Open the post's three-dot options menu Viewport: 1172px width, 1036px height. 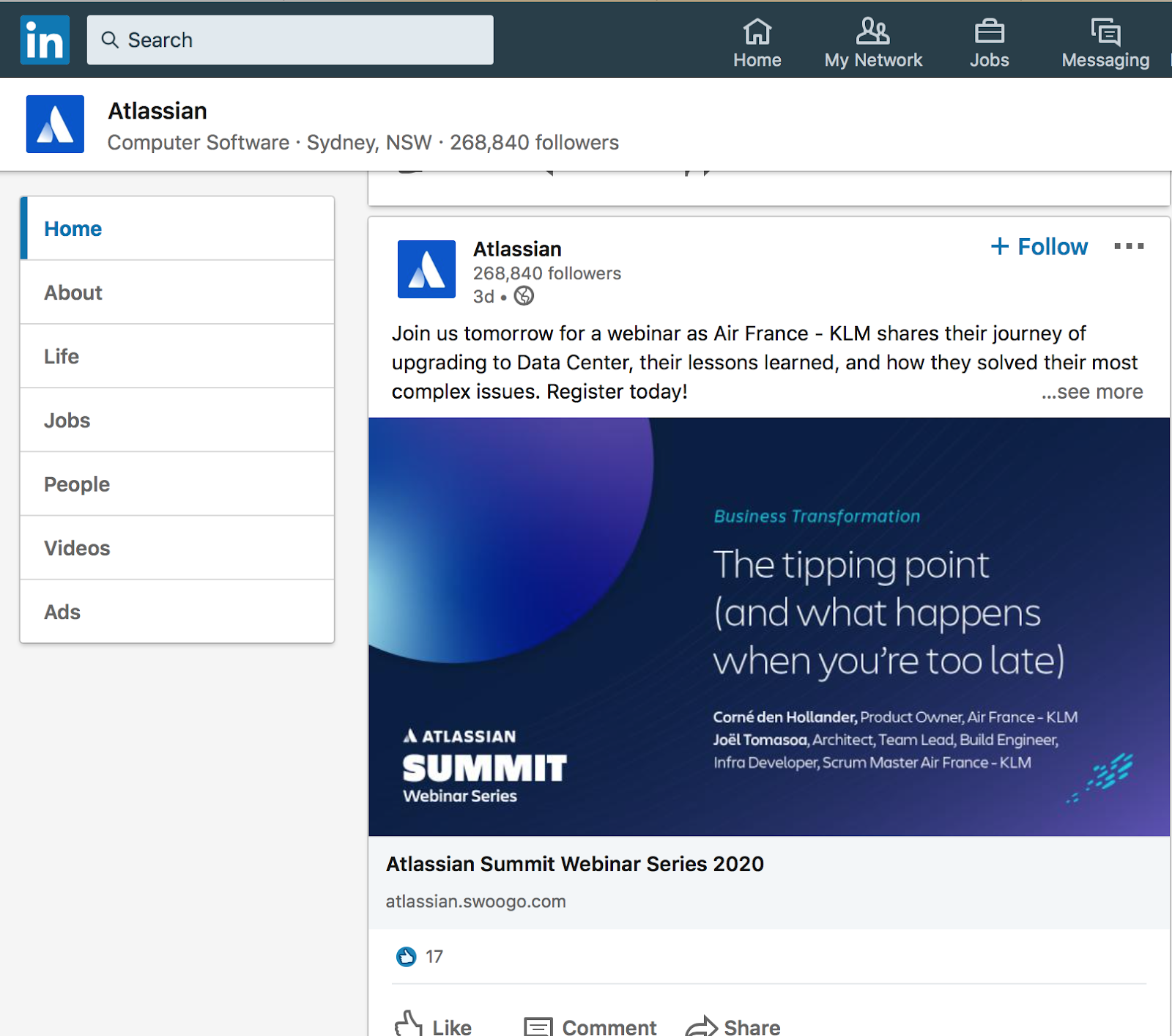tap(1129, 246)
